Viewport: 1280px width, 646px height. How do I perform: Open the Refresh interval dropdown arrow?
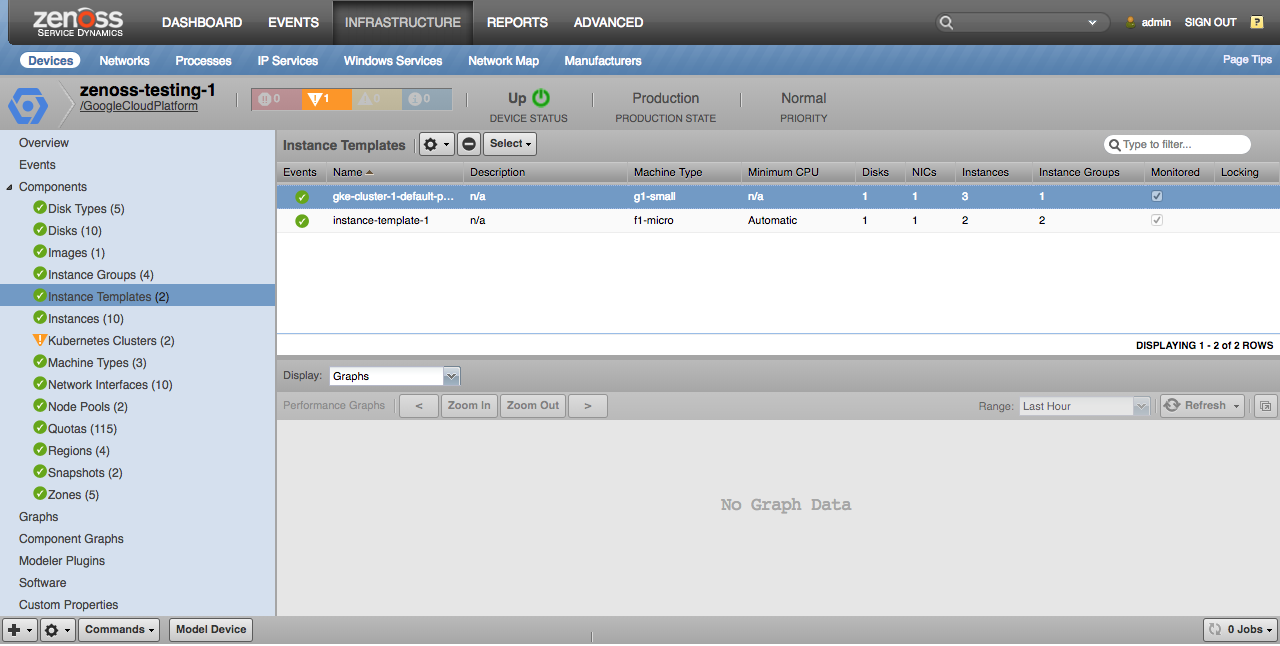click(x=1237, y=406)
